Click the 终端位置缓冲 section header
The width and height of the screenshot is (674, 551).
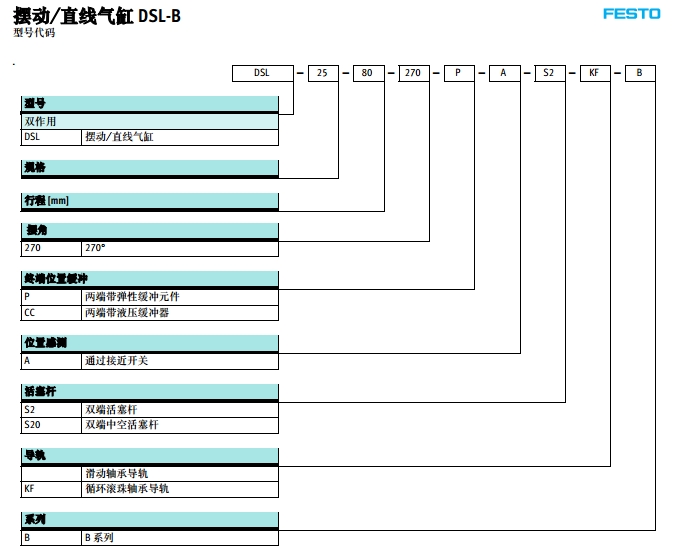tap(150, 279)
